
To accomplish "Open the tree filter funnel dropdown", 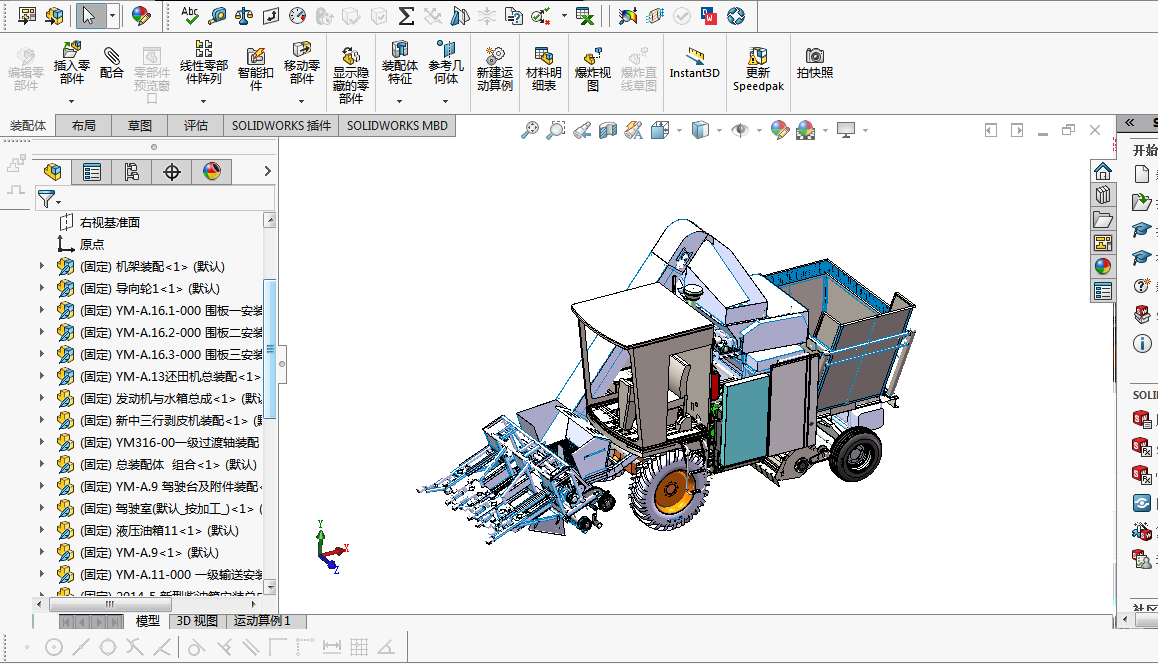I will [58, 202].
